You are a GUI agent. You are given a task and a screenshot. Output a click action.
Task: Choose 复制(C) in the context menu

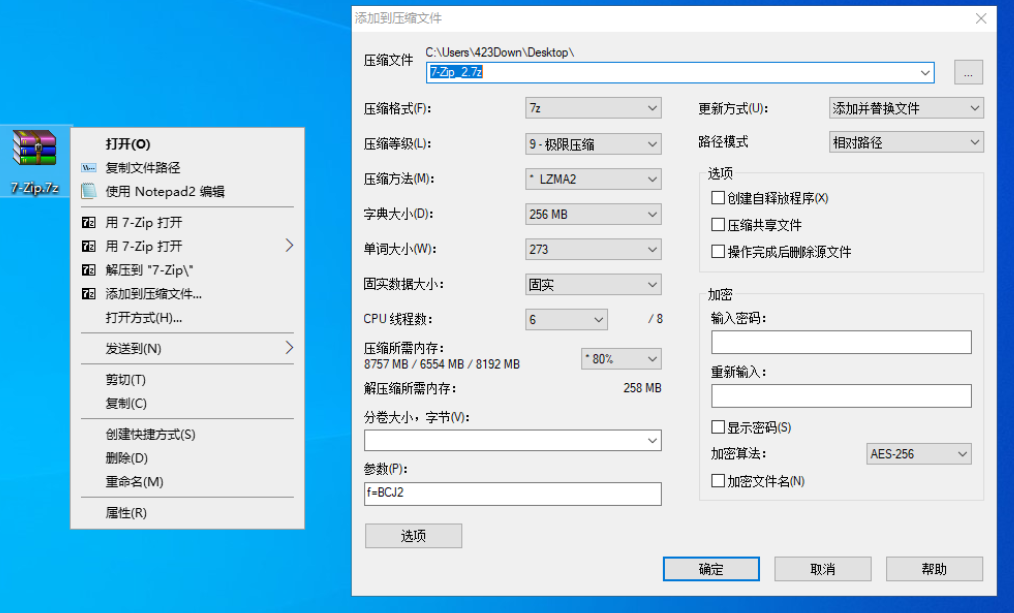[188, 403]
